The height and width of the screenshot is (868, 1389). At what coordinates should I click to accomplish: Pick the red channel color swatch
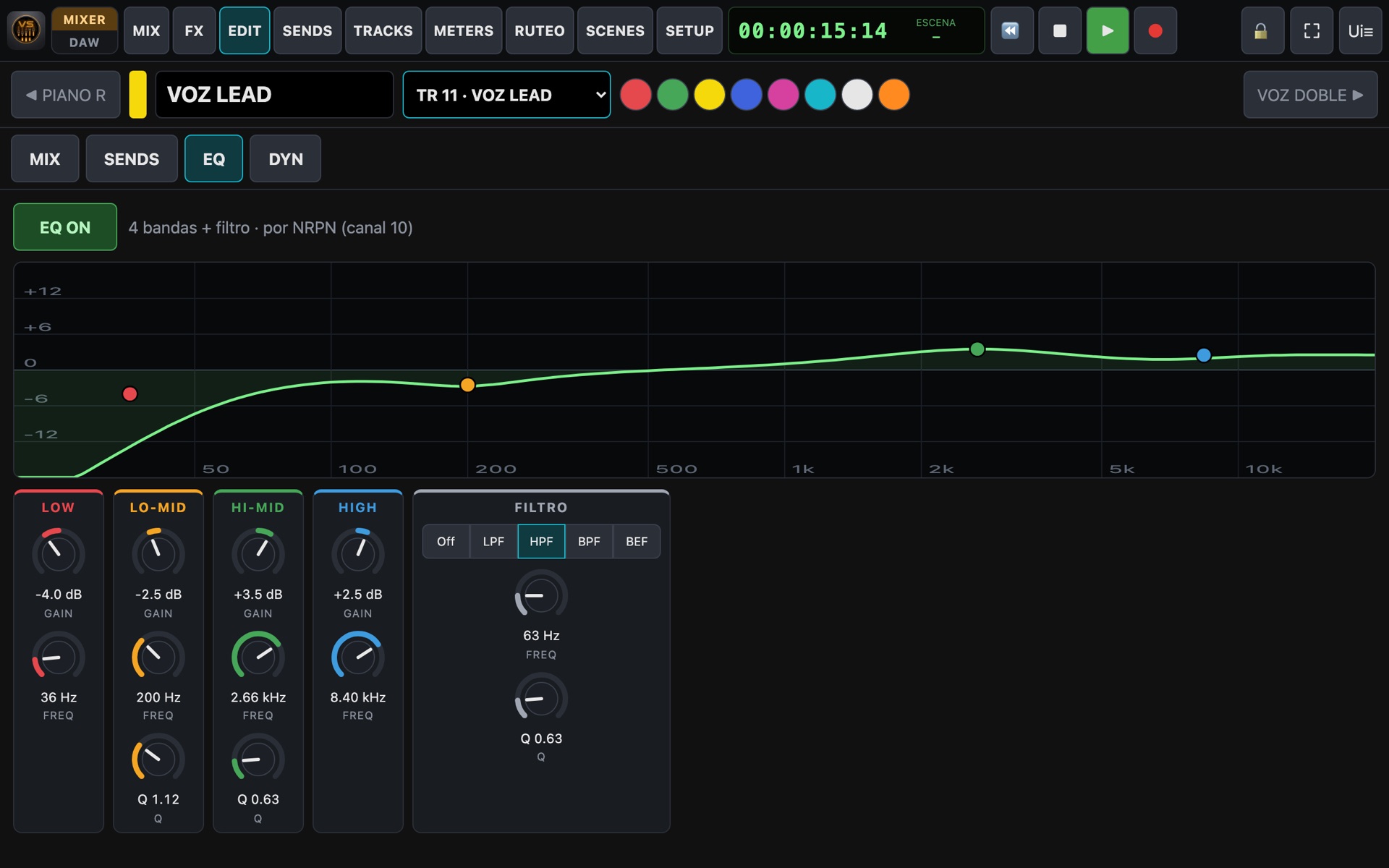tap(636, 95)
